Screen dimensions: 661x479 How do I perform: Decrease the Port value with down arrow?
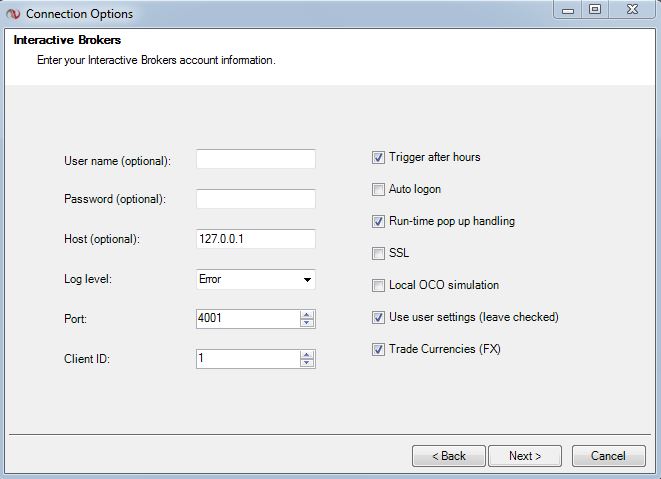[307, 323]
